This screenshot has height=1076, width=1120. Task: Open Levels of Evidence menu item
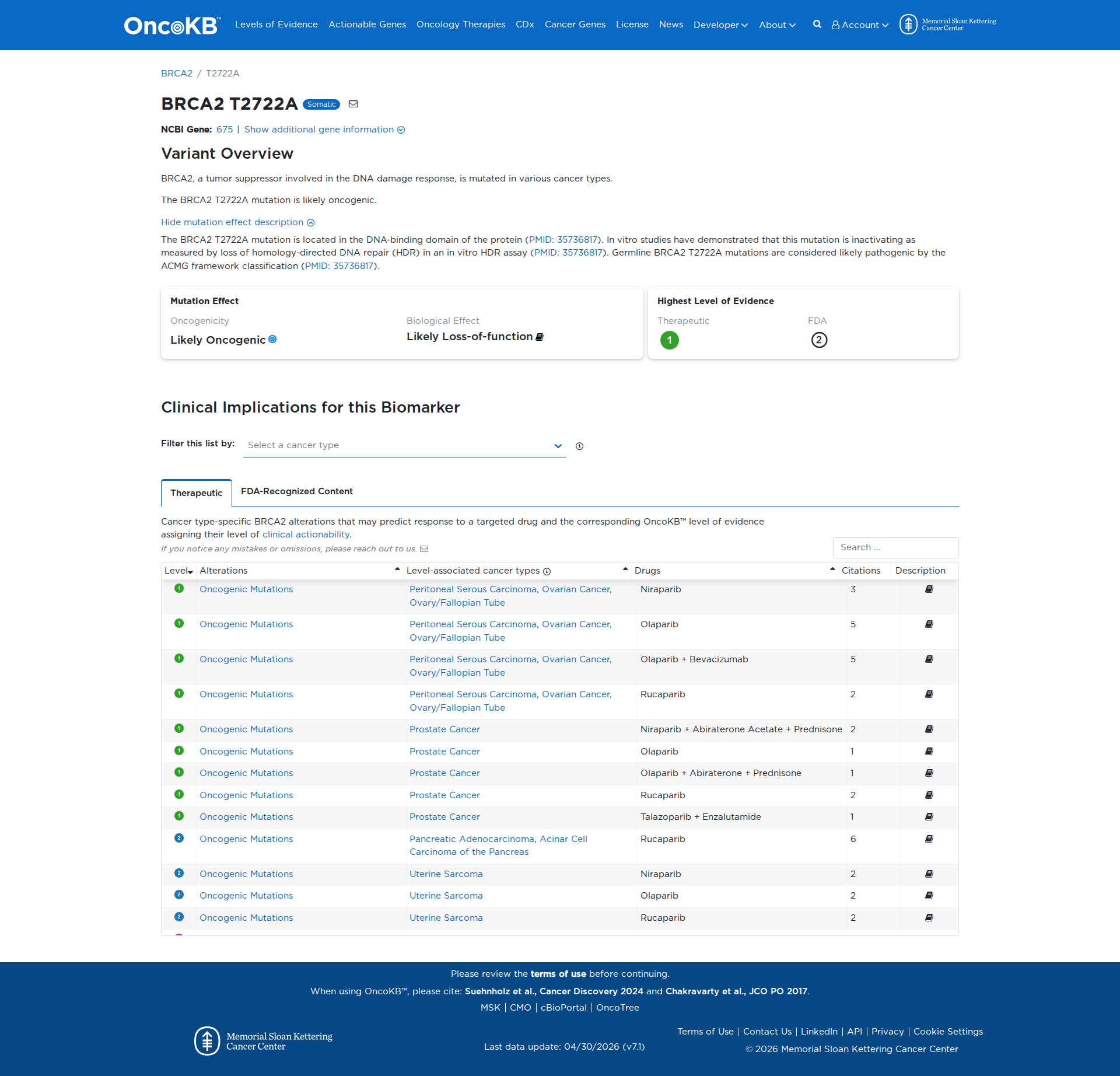(276, 25)
